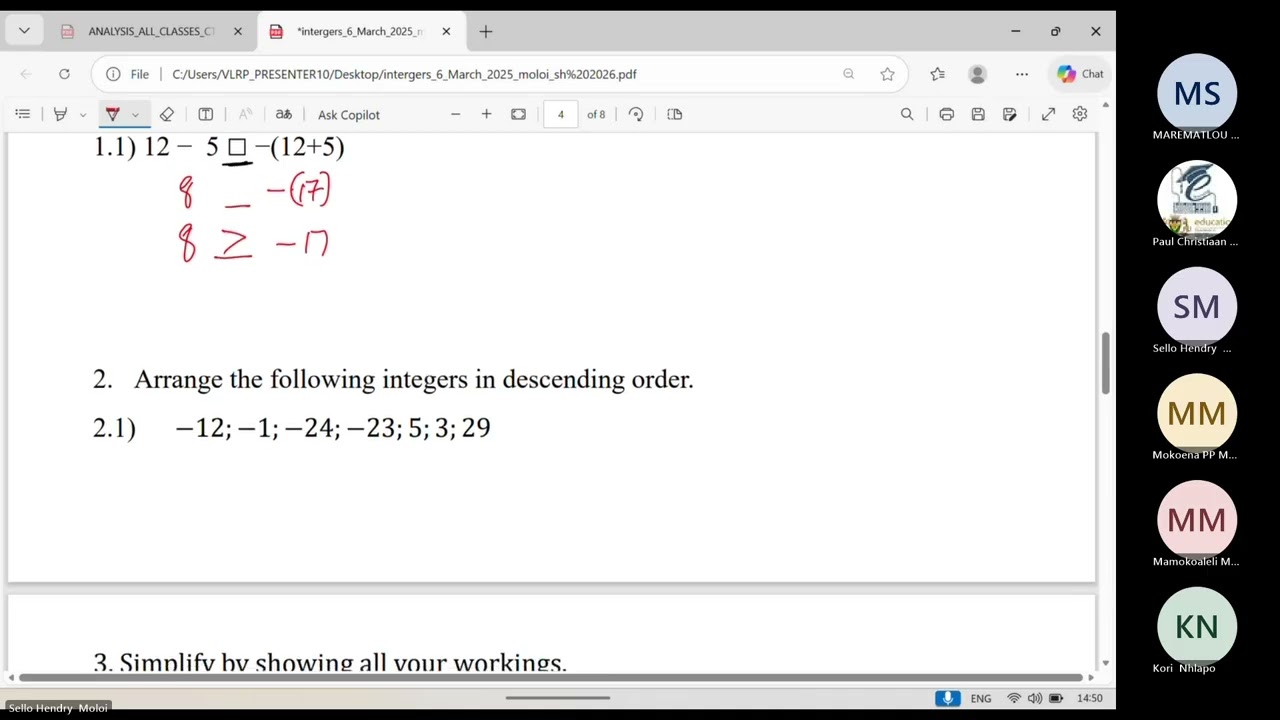The width and height of the screenshot is (1280, 720).
Task: Open Find in PDF search
Action: pos(907,114)
